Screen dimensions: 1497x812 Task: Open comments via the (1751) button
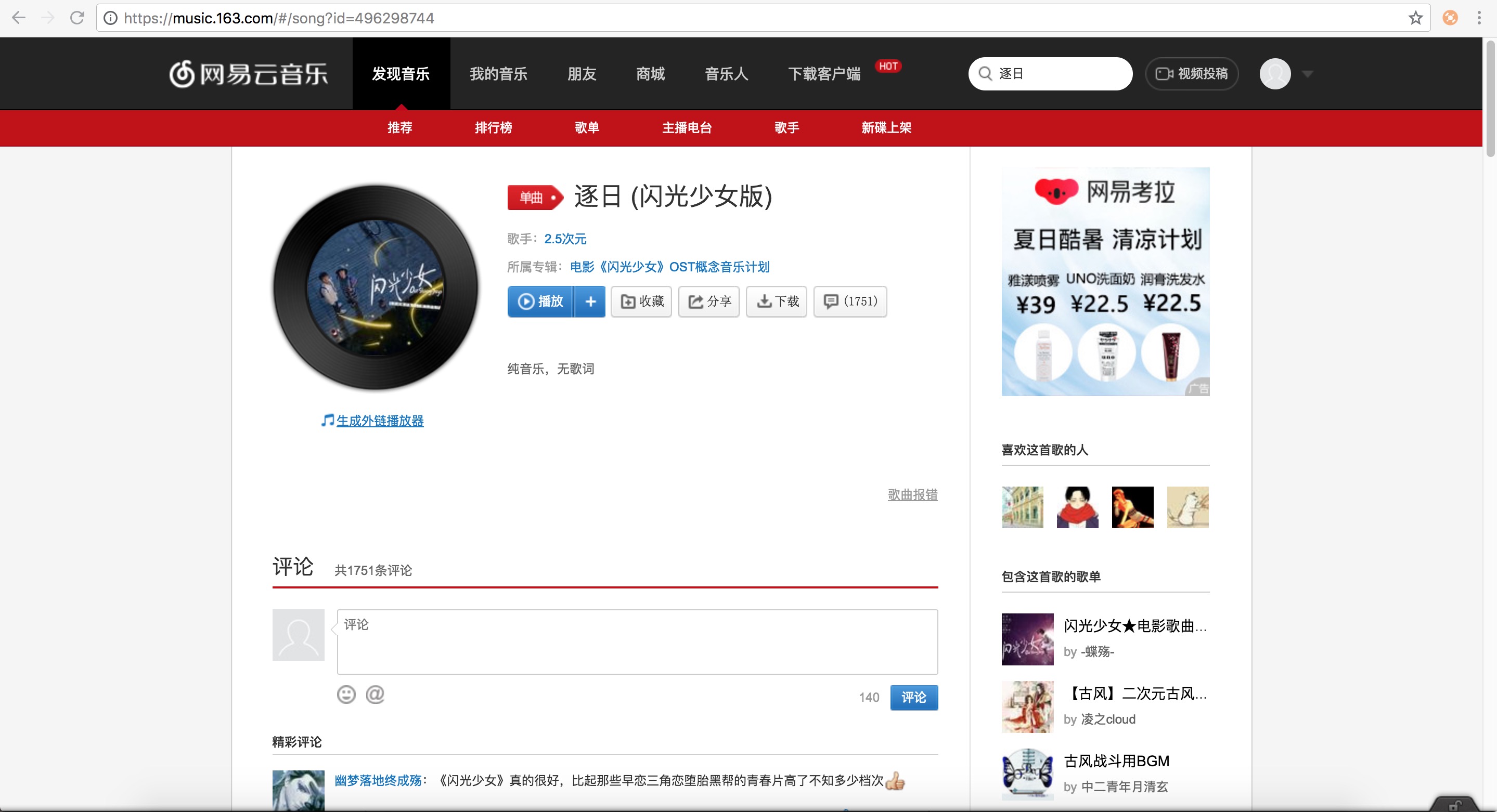tap(850, 302)
